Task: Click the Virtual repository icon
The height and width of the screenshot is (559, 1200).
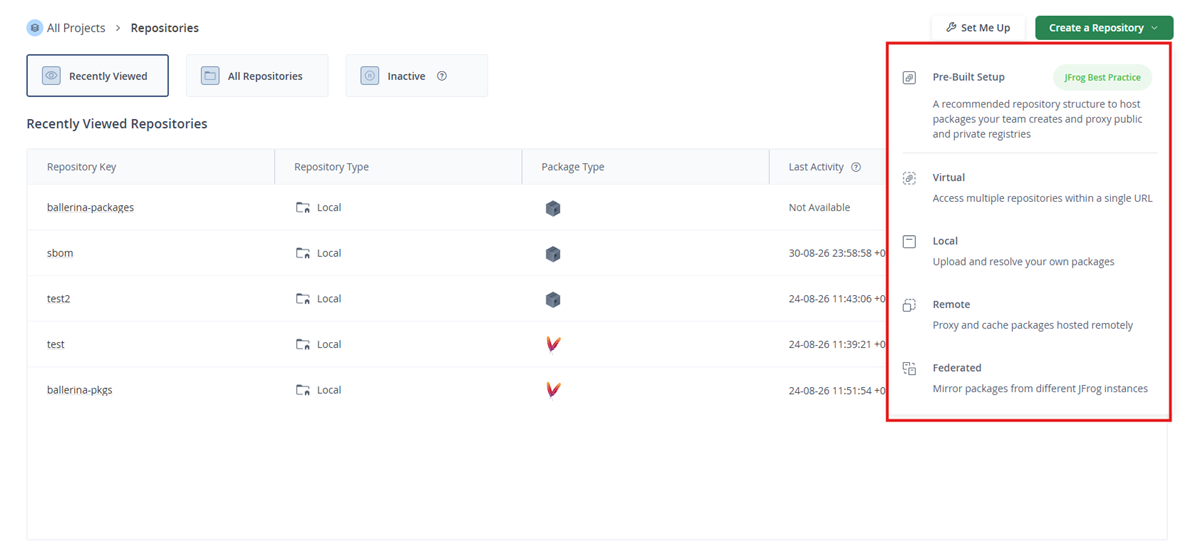Action: coord(909,178)
